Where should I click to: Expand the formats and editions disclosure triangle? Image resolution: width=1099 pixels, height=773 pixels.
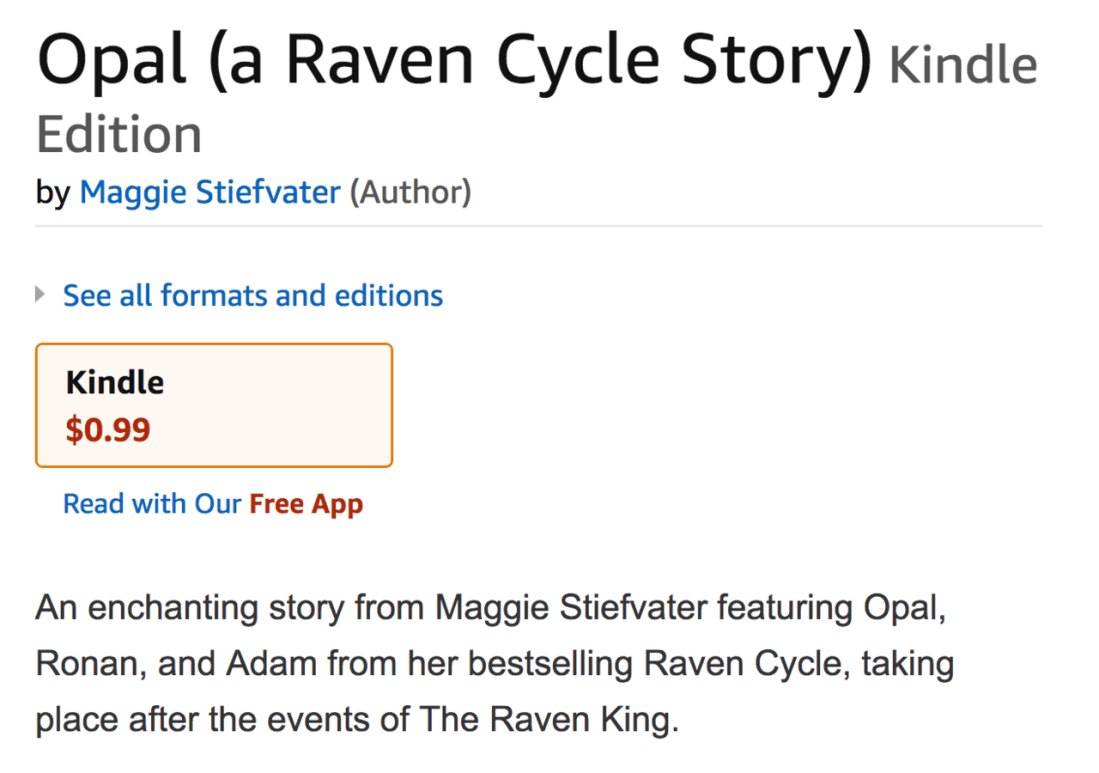point(41,295)
